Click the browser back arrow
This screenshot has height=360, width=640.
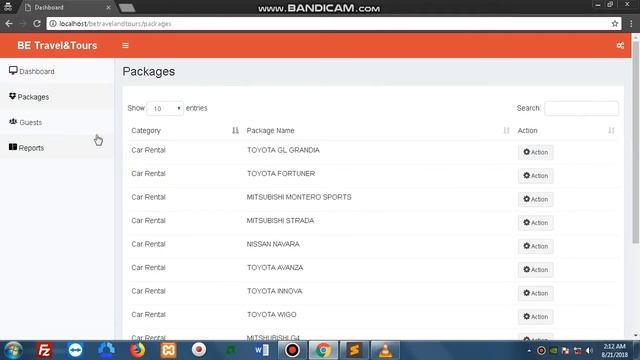pos(9,24)
